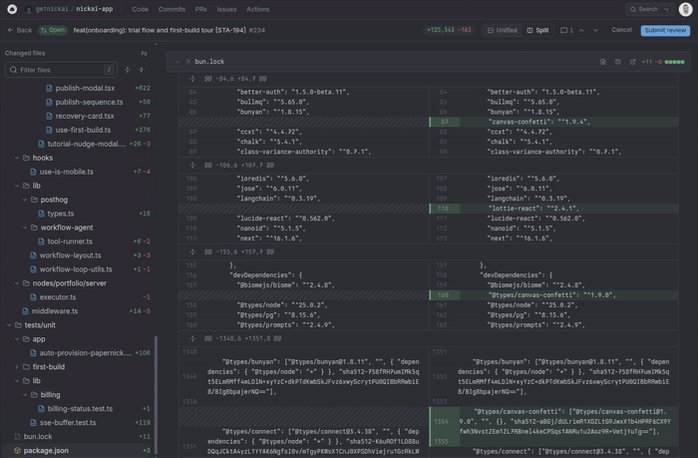Open the Commits tab

[171, 9]
